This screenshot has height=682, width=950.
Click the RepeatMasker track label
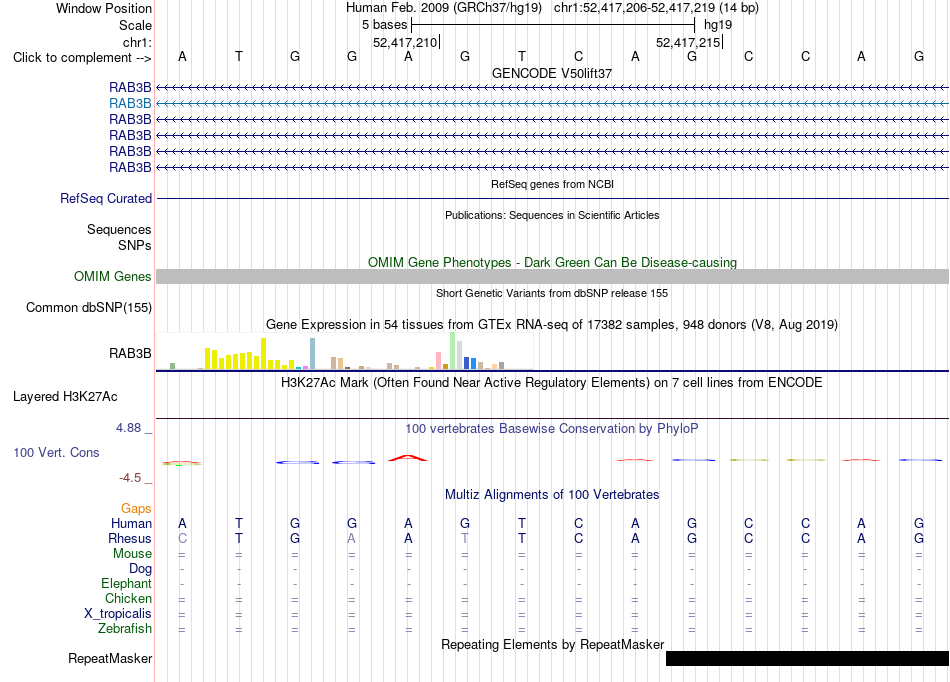[110, 658]
